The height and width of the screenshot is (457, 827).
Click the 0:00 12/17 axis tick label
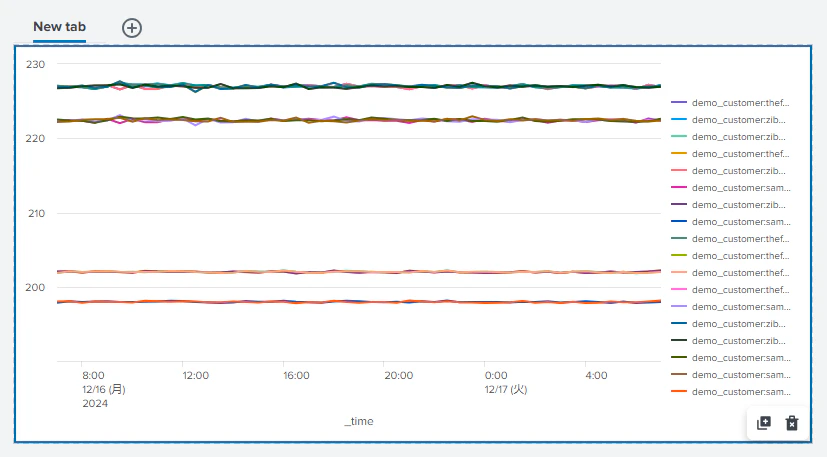tap(505, 383)
